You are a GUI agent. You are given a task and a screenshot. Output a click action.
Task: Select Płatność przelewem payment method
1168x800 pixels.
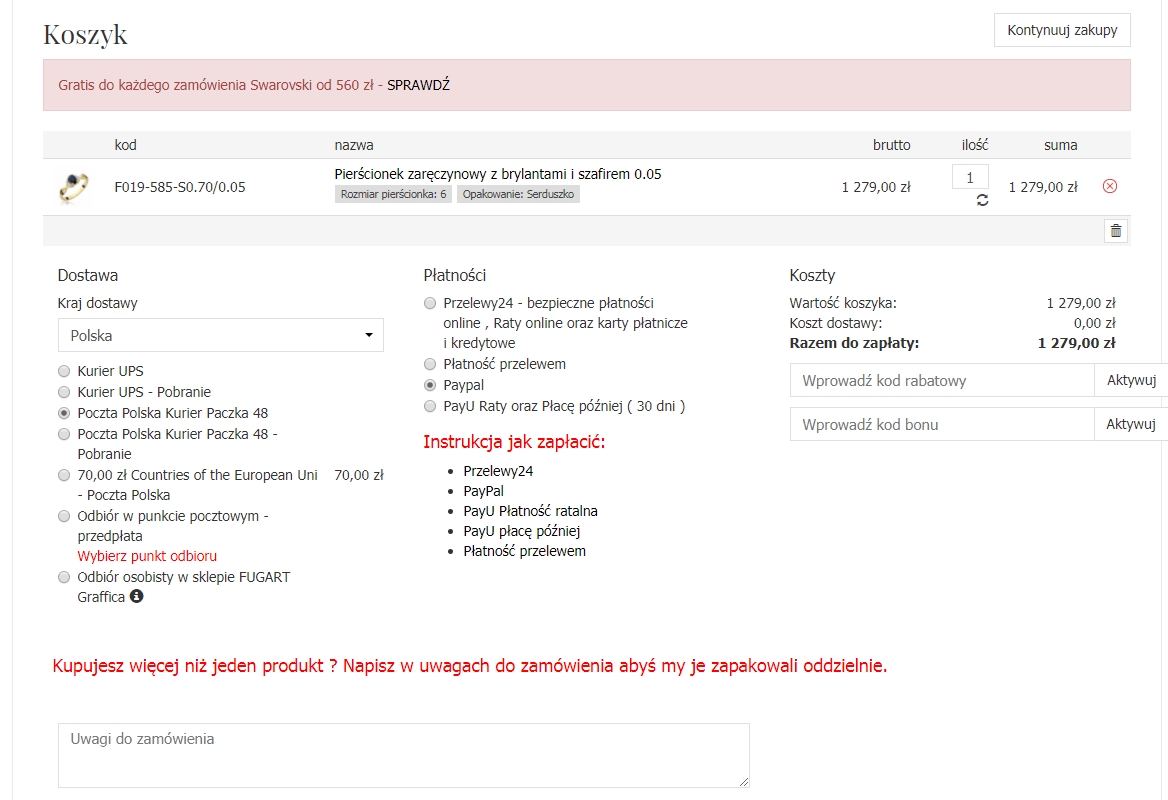click(430, 364)
